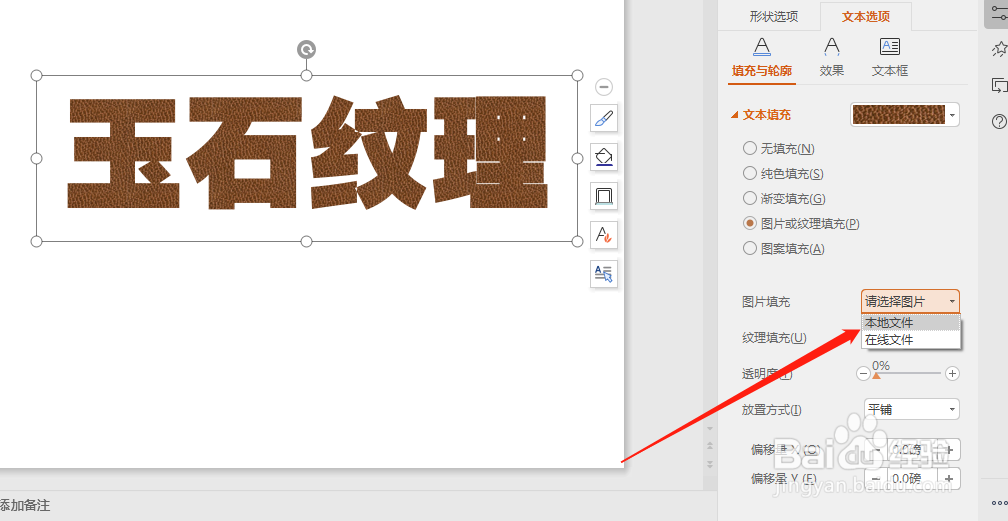
Task: Choose 本地文件 from the list
Action: click(x=911, y=323)
